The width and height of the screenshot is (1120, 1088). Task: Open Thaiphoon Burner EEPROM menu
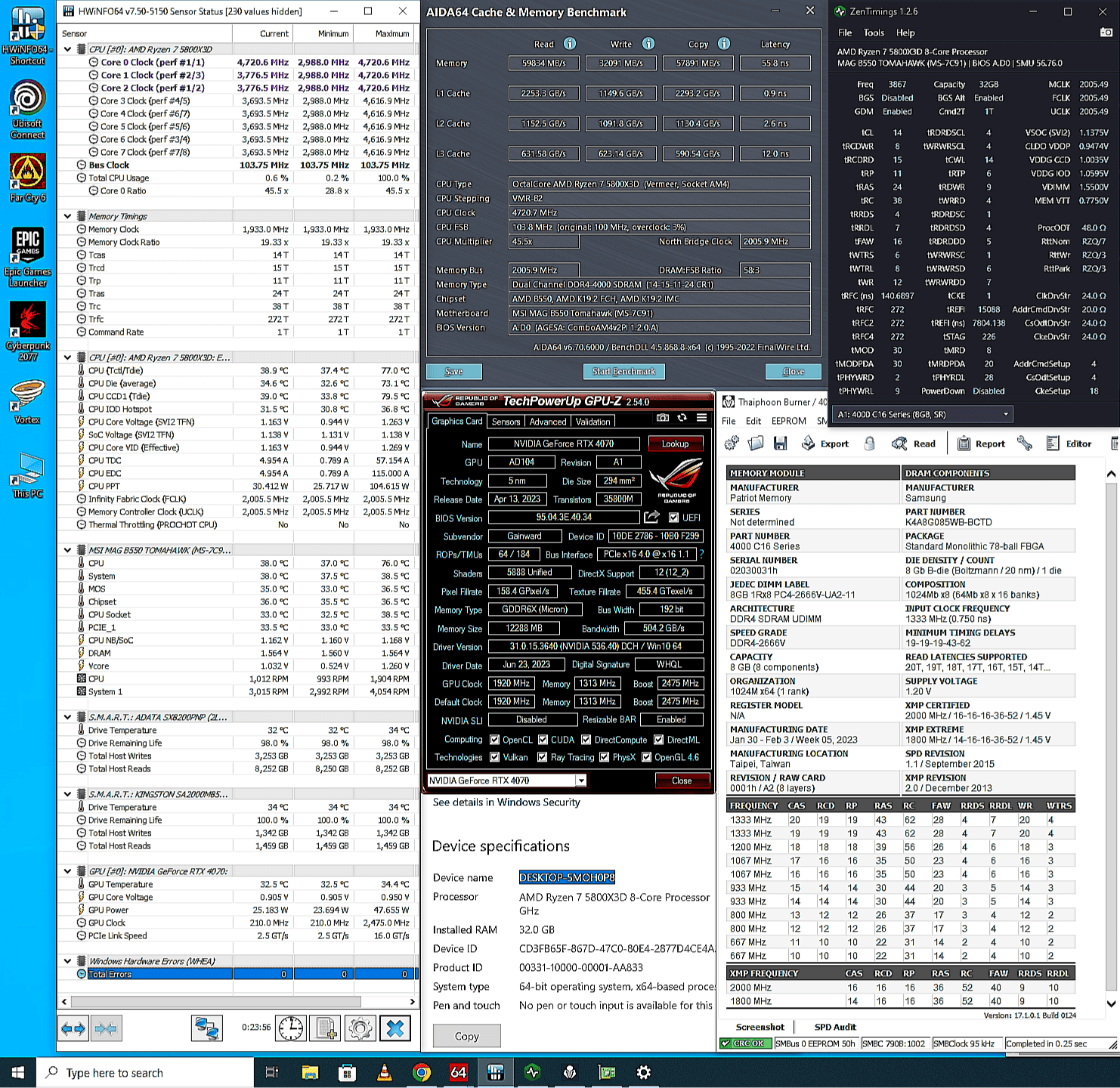(x=789, y=421)
